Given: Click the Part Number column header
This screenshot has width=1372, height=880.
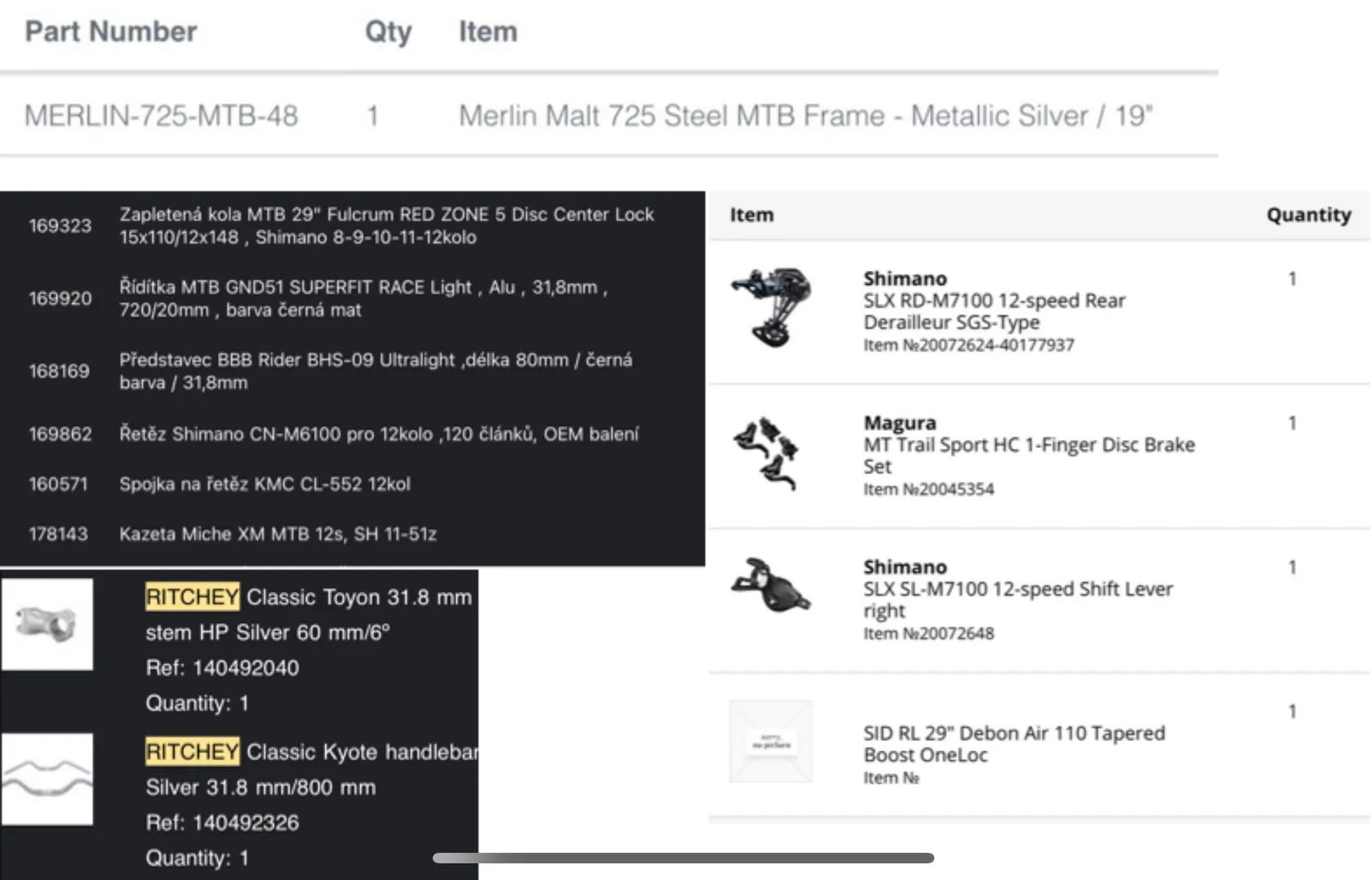Looking at the screenshot, I should tap(111, 32).
